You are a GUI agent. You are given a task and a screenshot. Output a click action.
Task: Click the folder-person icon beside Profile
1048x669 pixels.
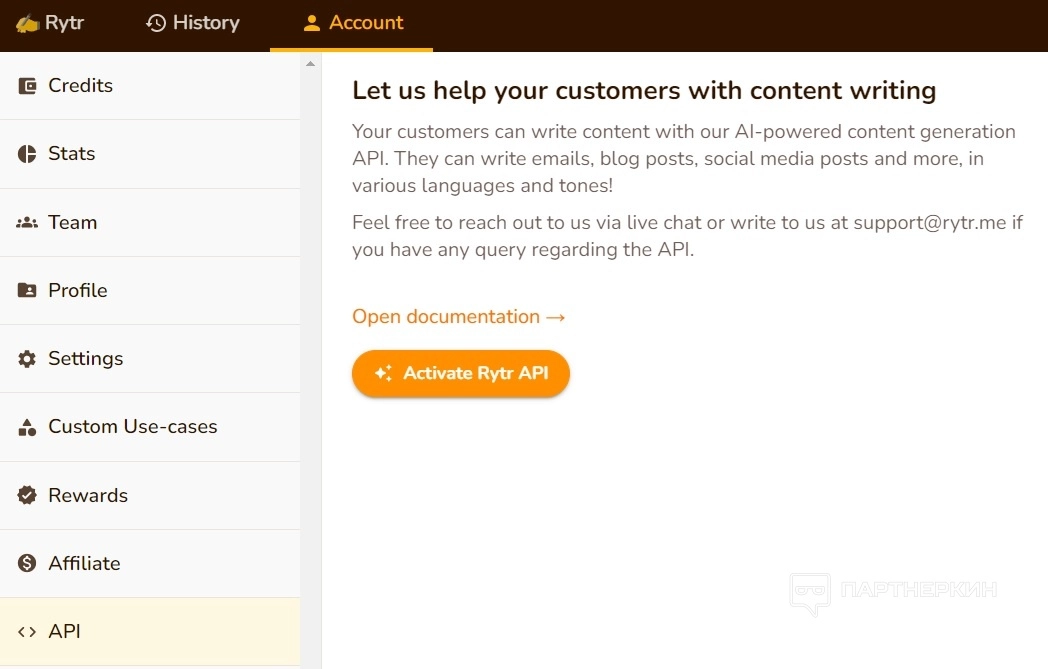[x=27, y=291]
